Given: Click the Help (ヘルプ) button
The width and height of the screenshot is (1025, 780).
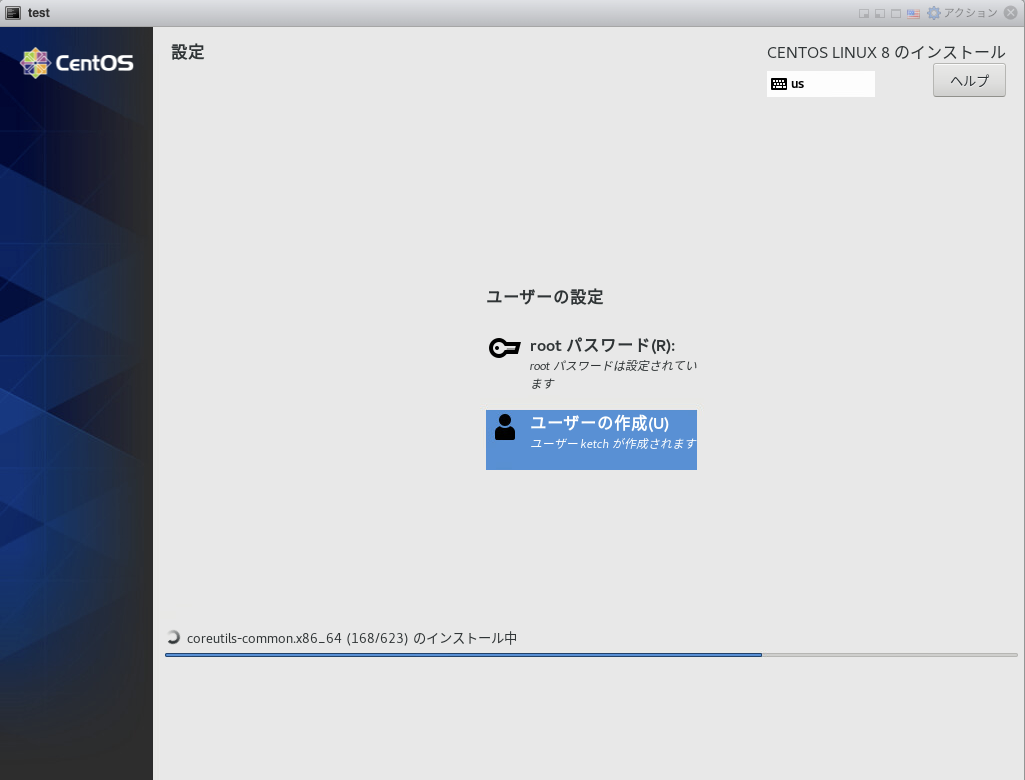Looking at the screenshot, I should [x=969, y=80].
